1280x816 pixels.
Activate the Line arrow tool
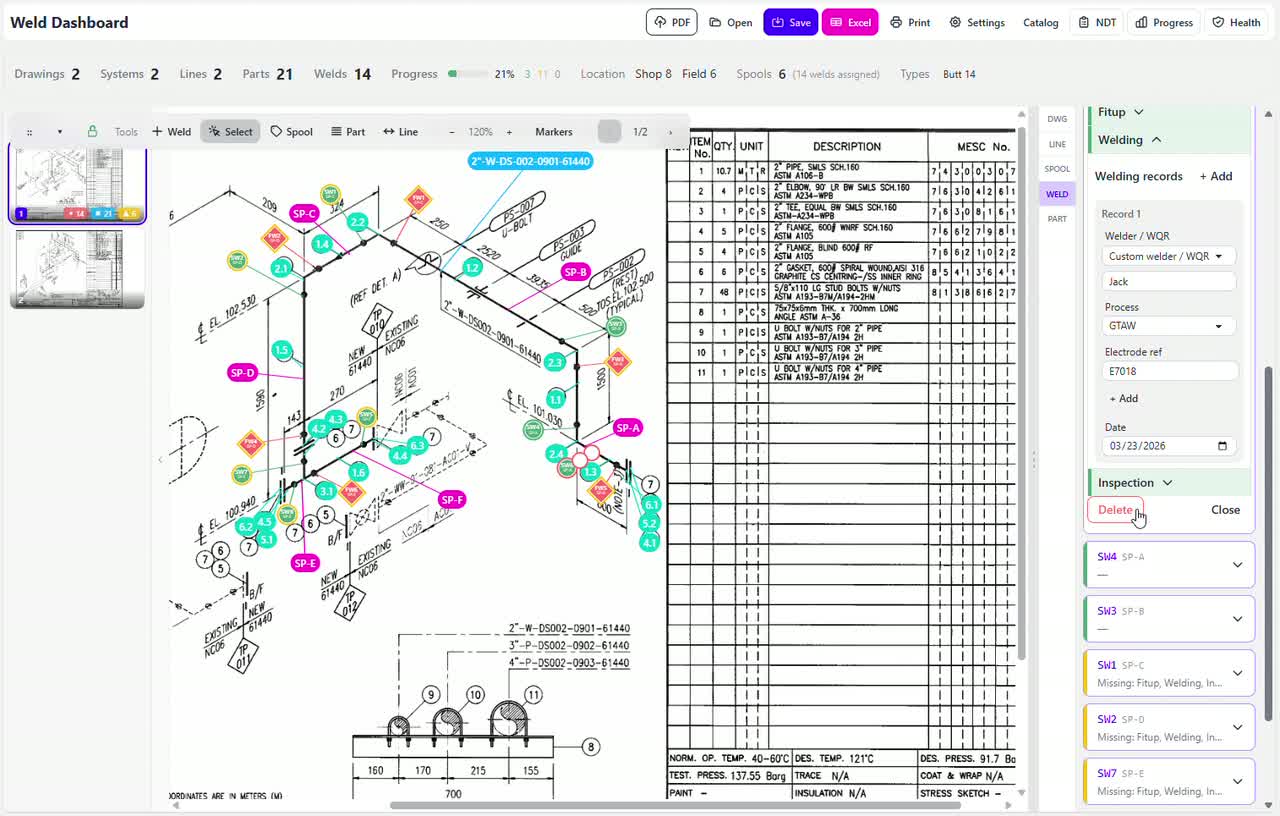(x=400, y=131)
